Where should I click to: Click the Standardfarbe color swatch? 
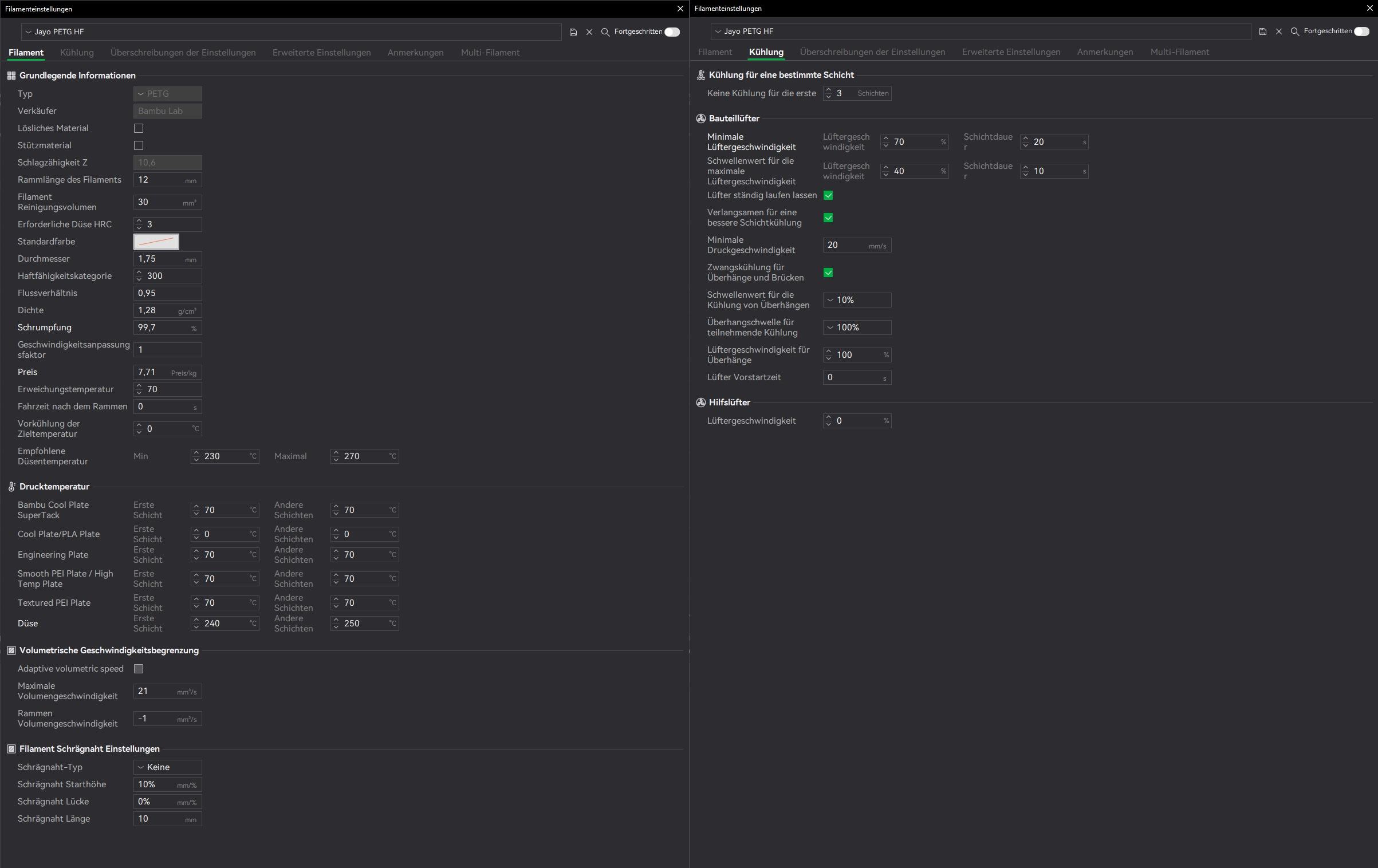tap(156, 242)
